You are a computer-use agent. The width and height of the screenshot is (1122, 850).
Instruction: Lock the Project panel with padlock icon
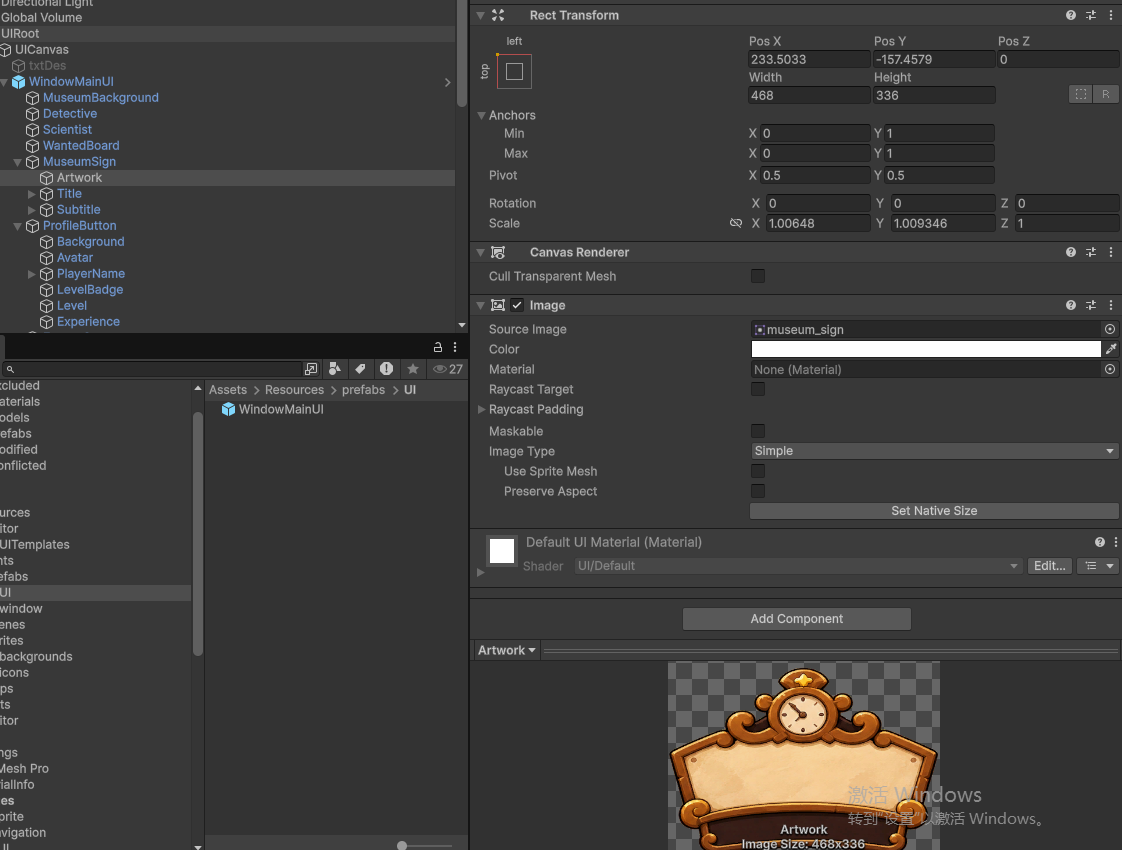[437, 347]
